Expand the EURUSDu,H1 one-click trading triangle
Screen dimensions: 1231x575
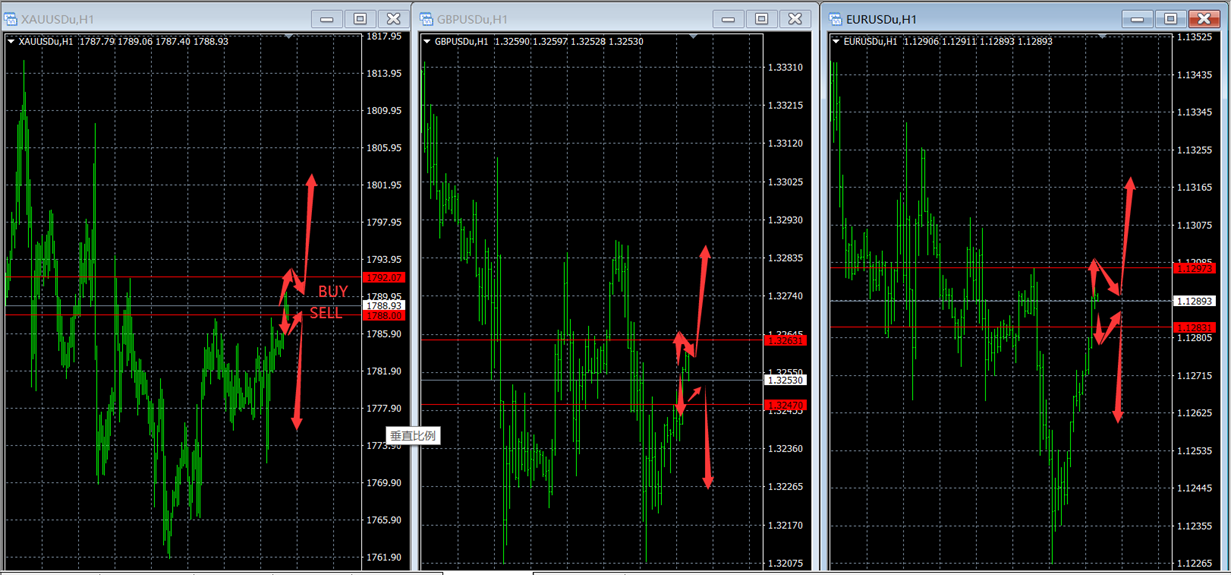(836, 41)
